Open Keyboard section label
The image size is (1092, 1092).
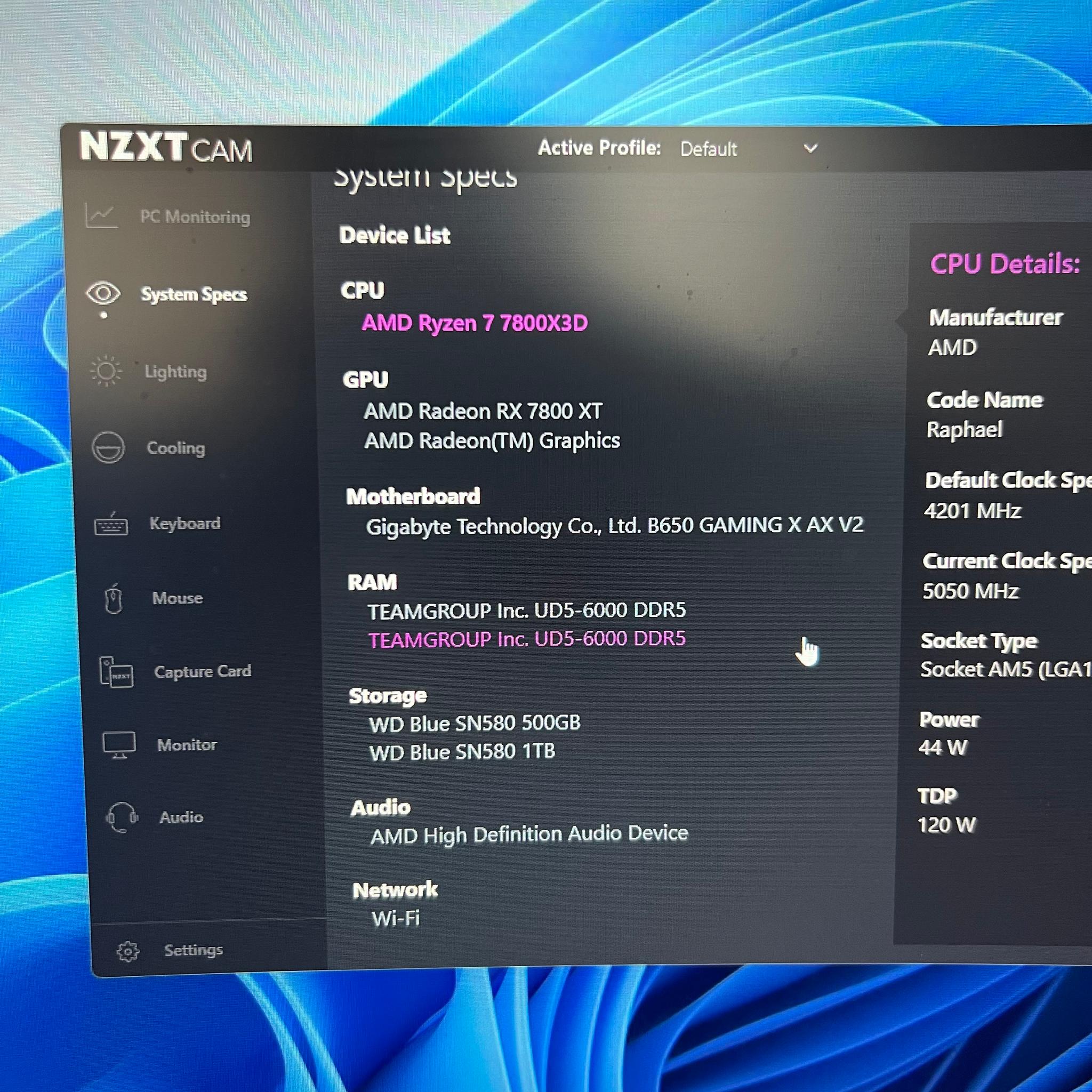coord(185,524)
